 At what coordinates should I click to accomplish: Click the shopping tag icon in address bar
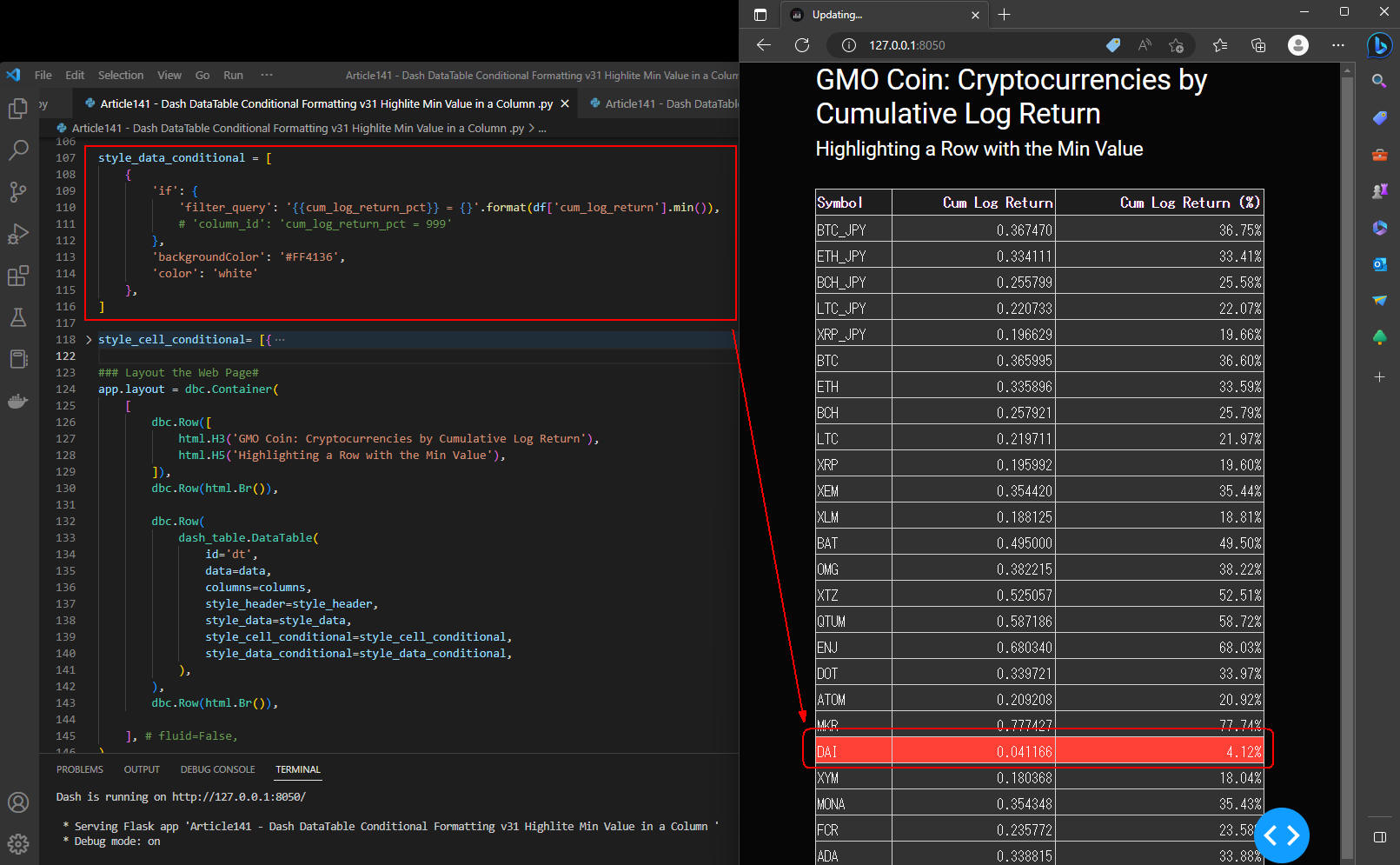1113,45
